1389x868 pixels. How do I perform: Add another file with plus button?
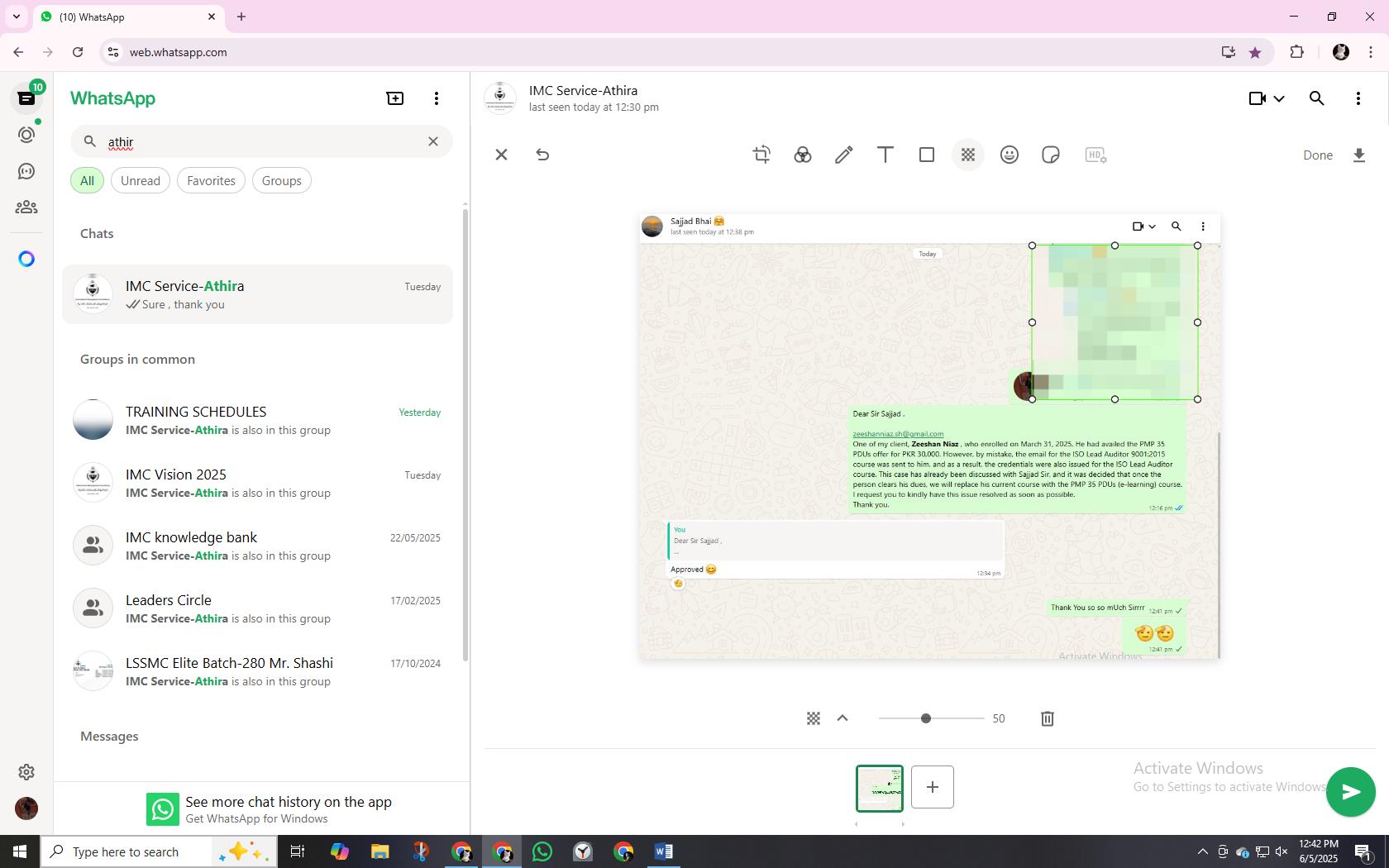click(x=933, y=787)
